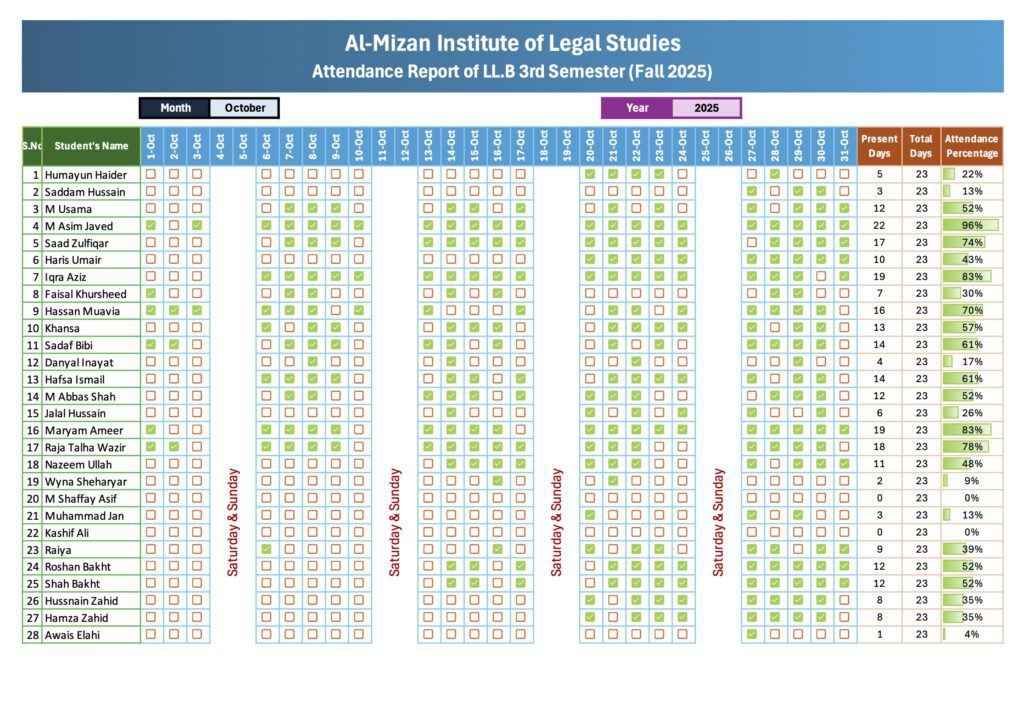This screenshot has width=1024, height=724.
Task: Click the Attendance Percentage column header
Action: coord(971,146)
